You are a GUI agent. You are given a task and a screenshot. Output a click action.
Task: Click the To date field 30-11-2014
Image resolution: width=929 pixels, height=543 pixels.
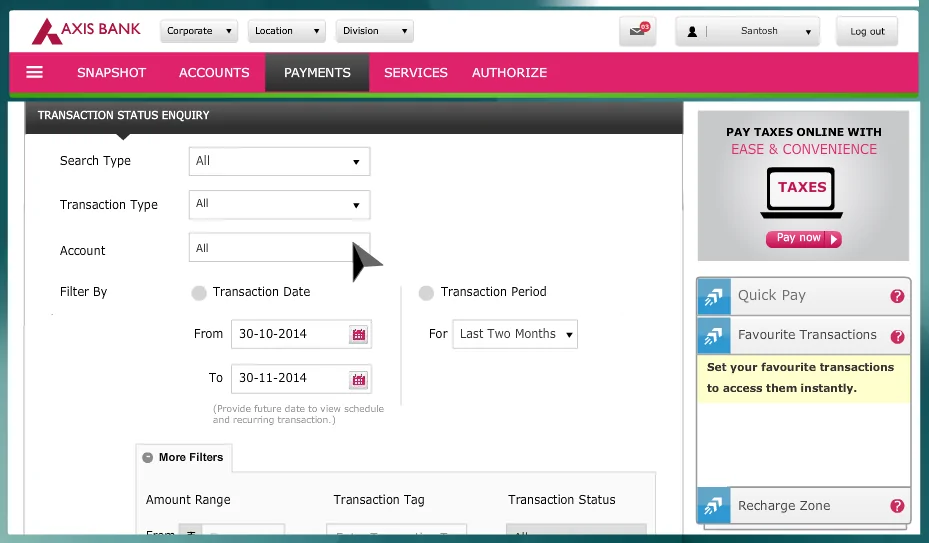[x=301, y=379]
